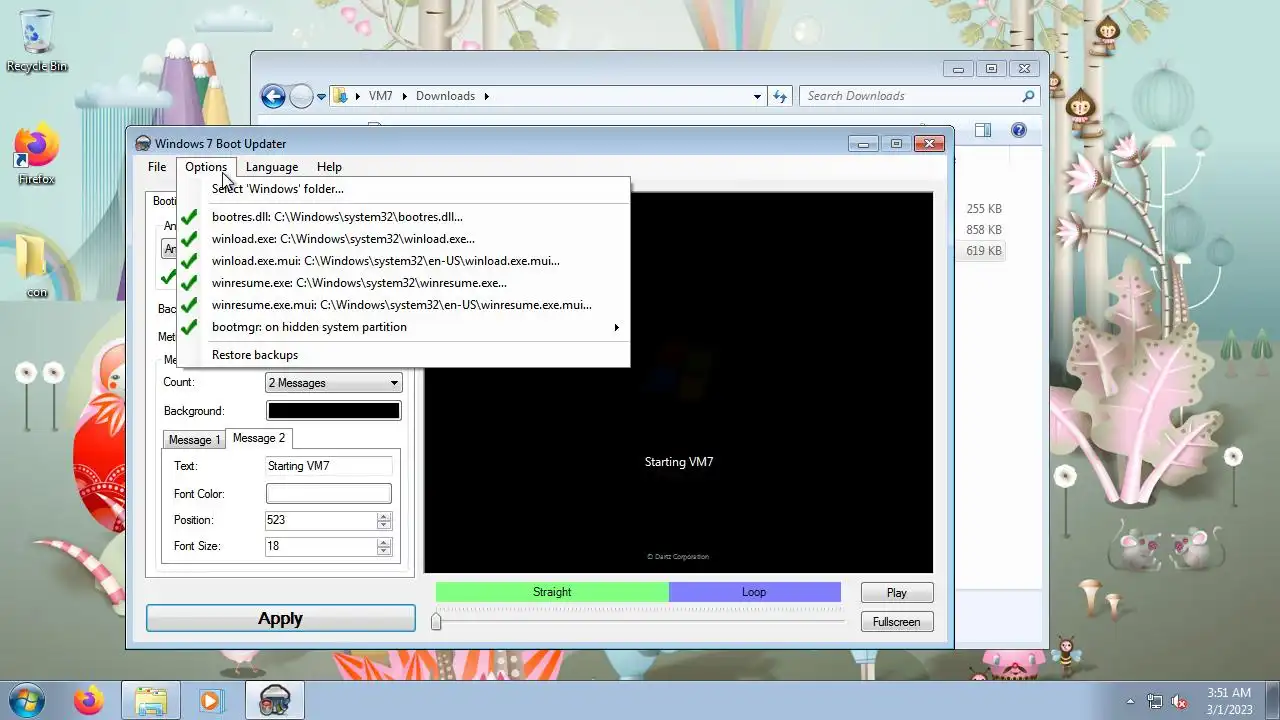The width and height of the screenshot is (1280, 720).
Task: Click the message Text field 'Starting VM7'
Action: 328,466
